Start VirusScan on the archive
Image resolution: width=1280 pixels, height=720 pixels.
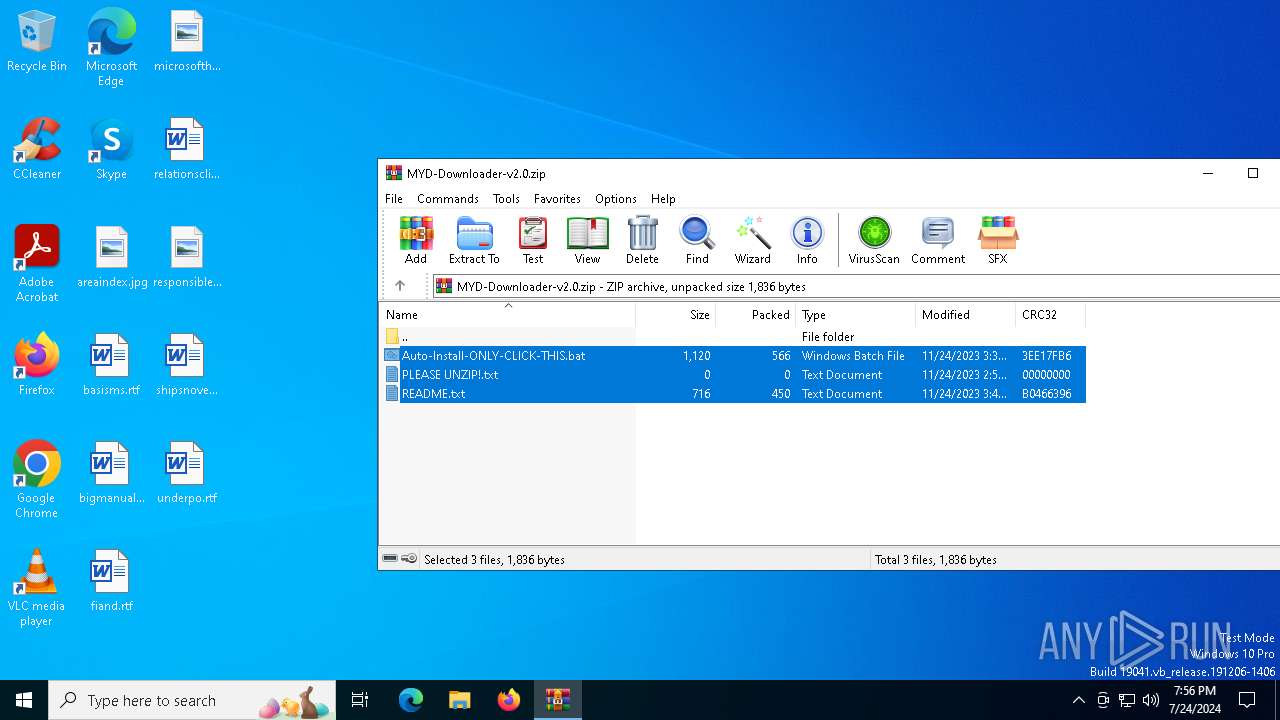click(874, 240)
